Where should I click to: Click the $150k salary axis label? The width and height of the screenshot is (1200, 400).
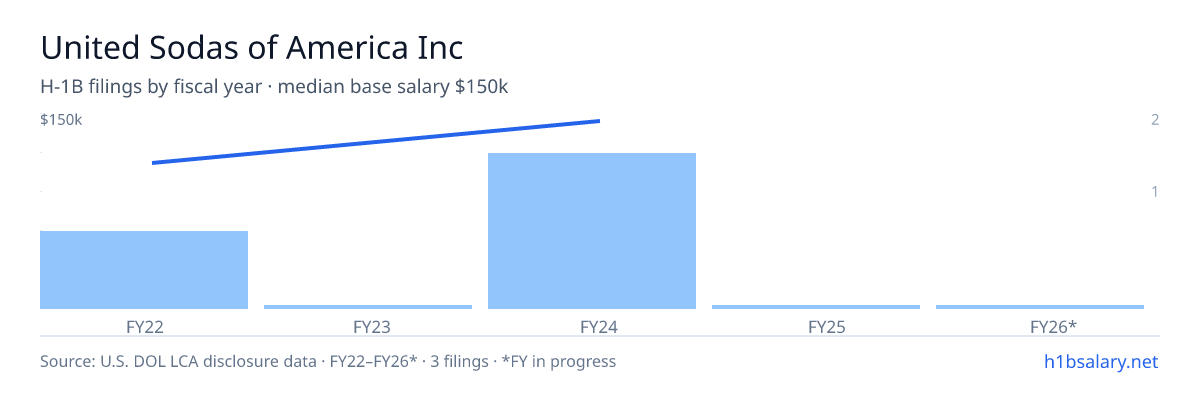pyautogui.click(x=61, y=120)
